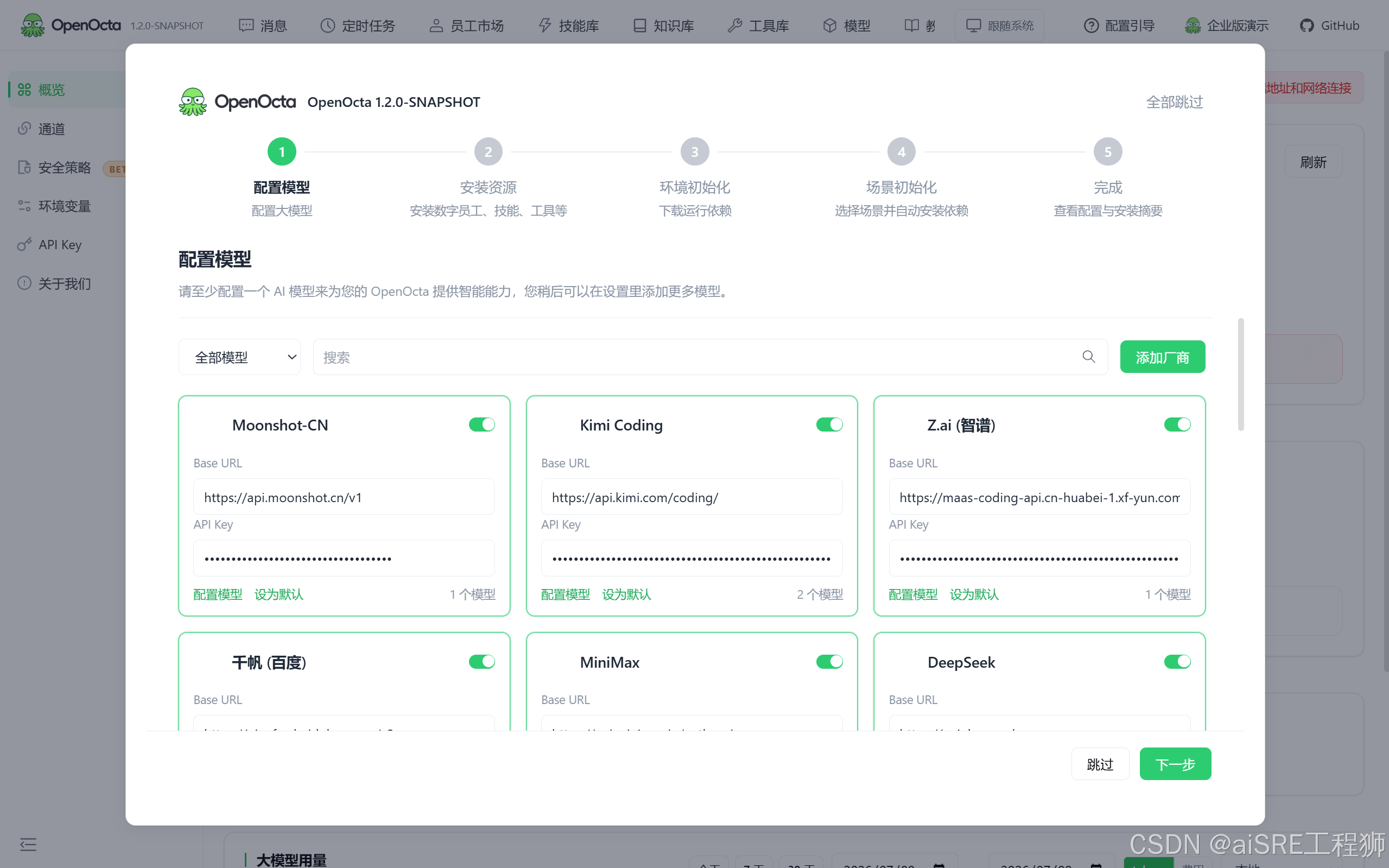Click 设为默认 in Kimi Coding card
The width and height of the screenshot is (1389, 868).
tap(627, 594)
